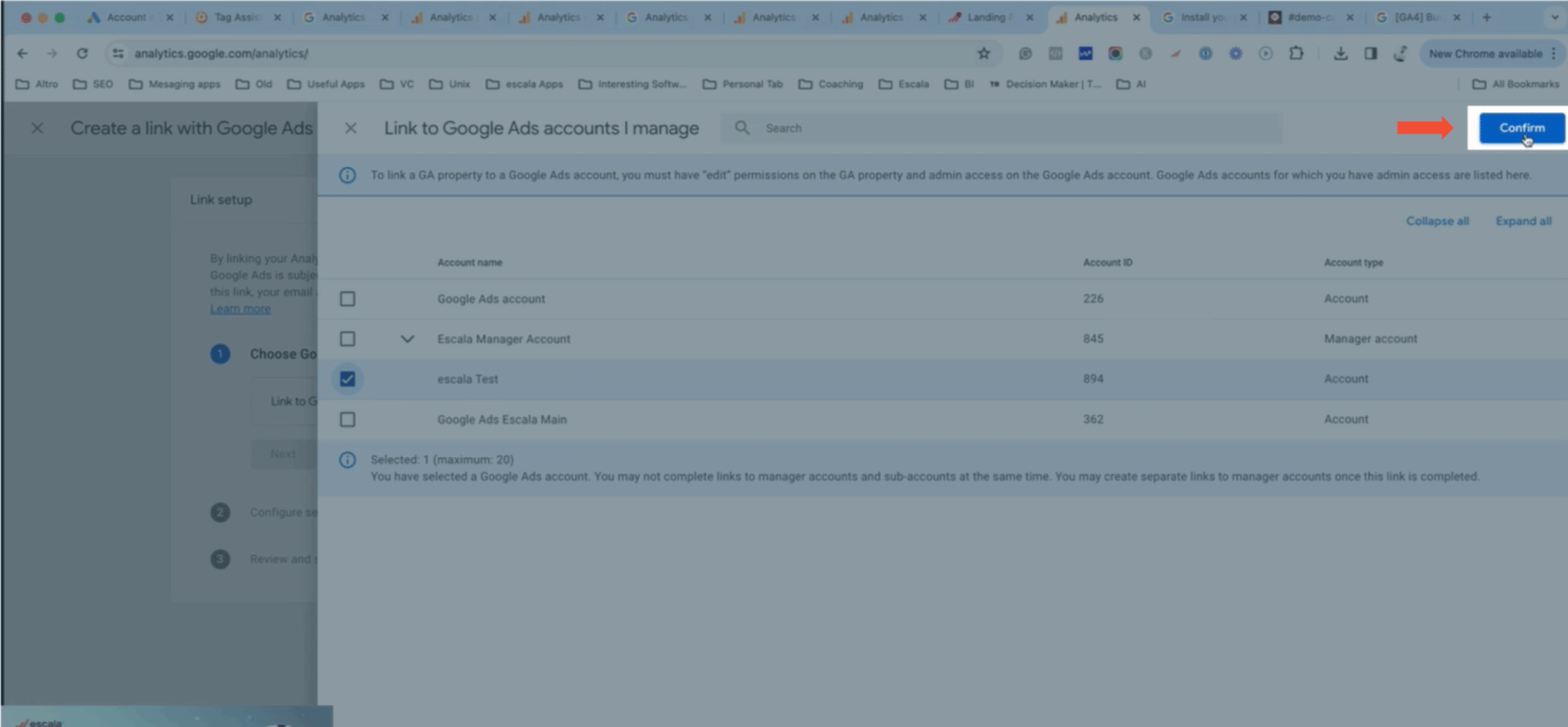Click account ID 845

tap(1093, 339)
